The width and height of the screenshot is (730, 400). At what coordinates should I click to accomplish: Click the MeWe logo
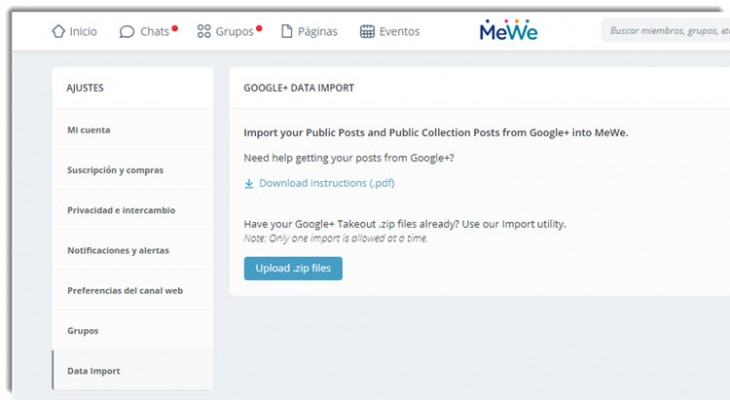[x=508, y=30]
